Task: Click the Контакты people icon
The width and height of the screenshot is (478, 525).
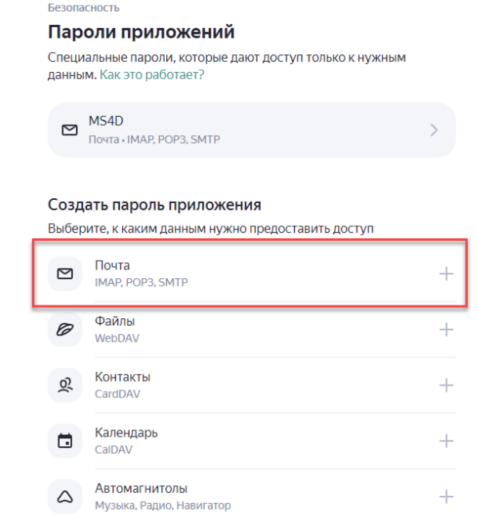Action: click(x=65, y=385)
